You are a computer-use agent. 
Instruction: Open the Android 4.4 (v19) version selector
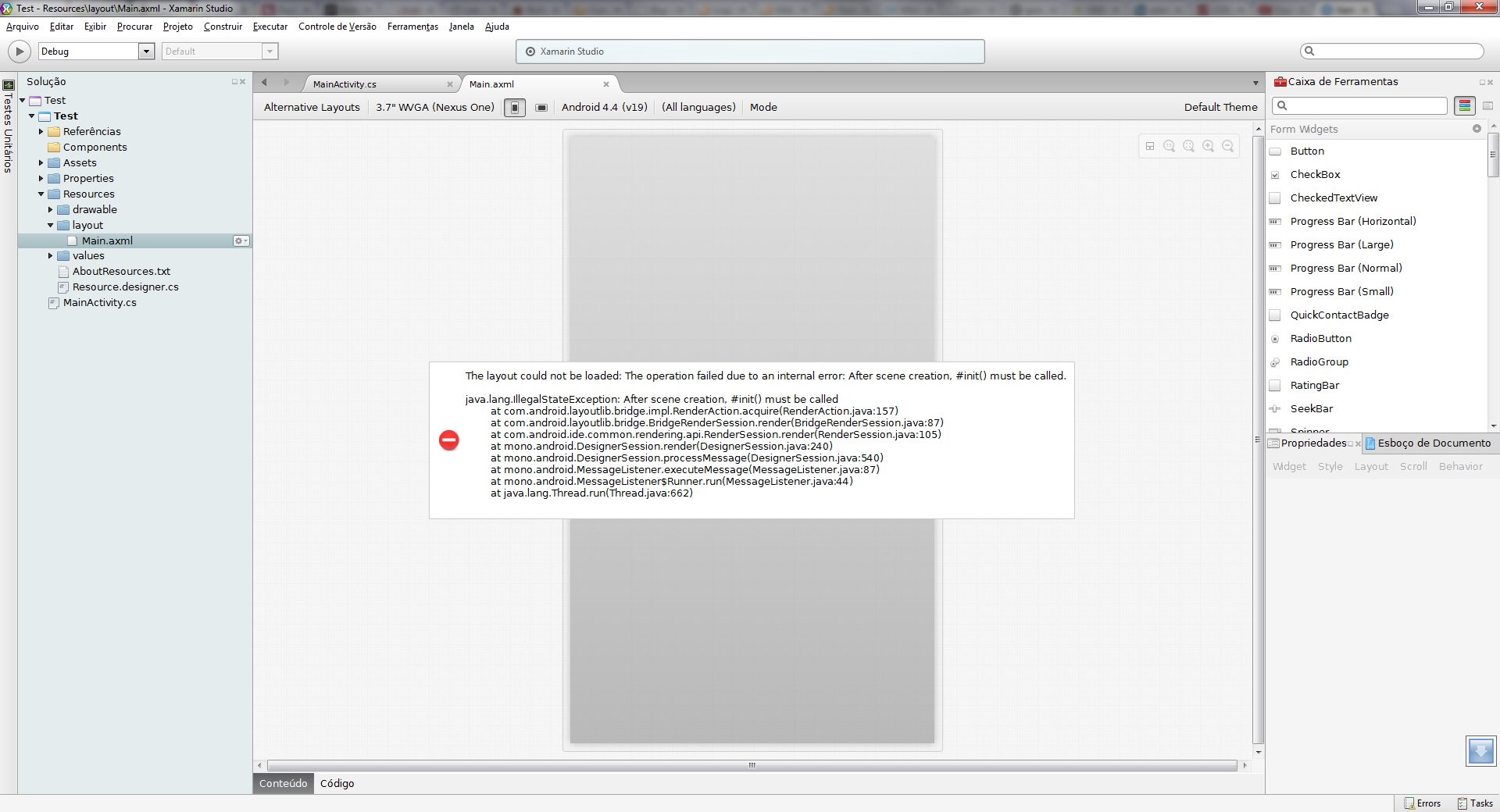[x=605, y=108]
